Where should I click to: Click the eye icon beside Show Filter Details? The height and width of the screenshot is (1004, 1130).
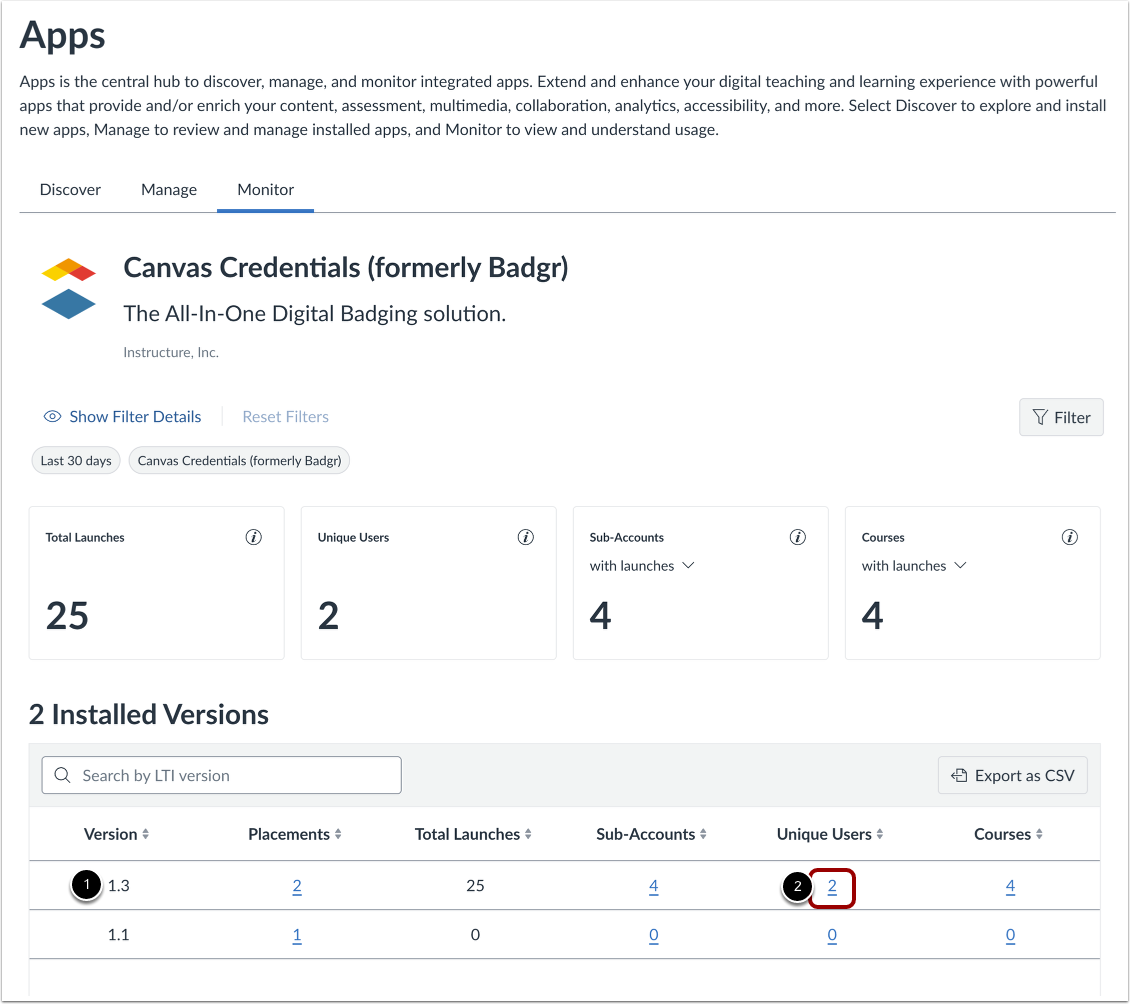(x=52, y=417)
